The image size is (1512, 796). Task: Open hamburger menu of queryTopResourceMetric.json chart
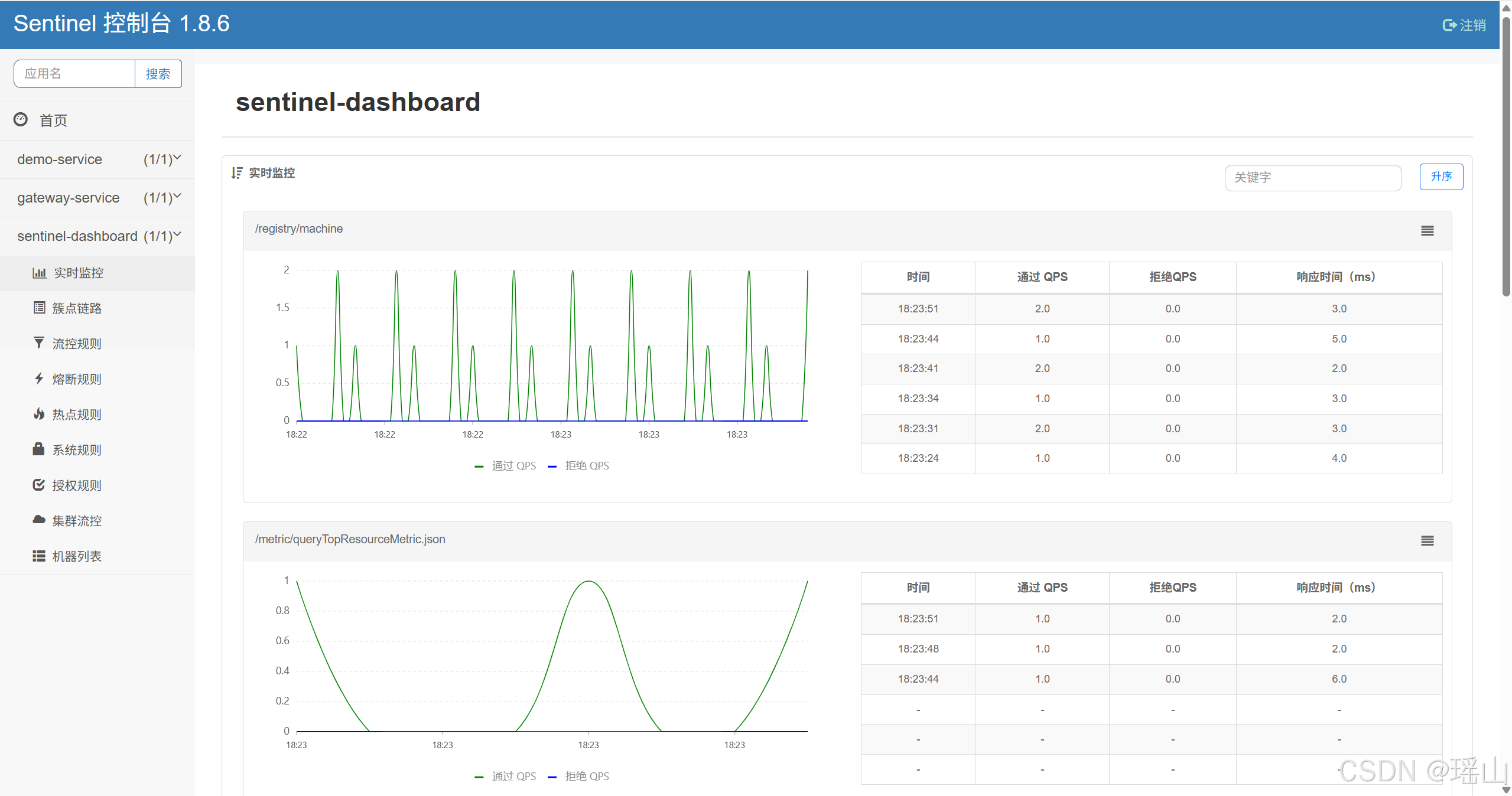tap(1427, 541)
